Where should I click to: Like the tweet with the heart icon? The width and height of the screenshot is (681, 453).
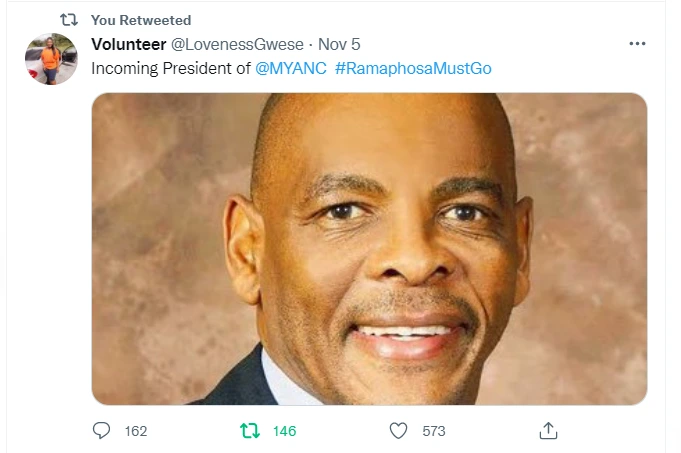pyautogui.click(x=398, y=431)
